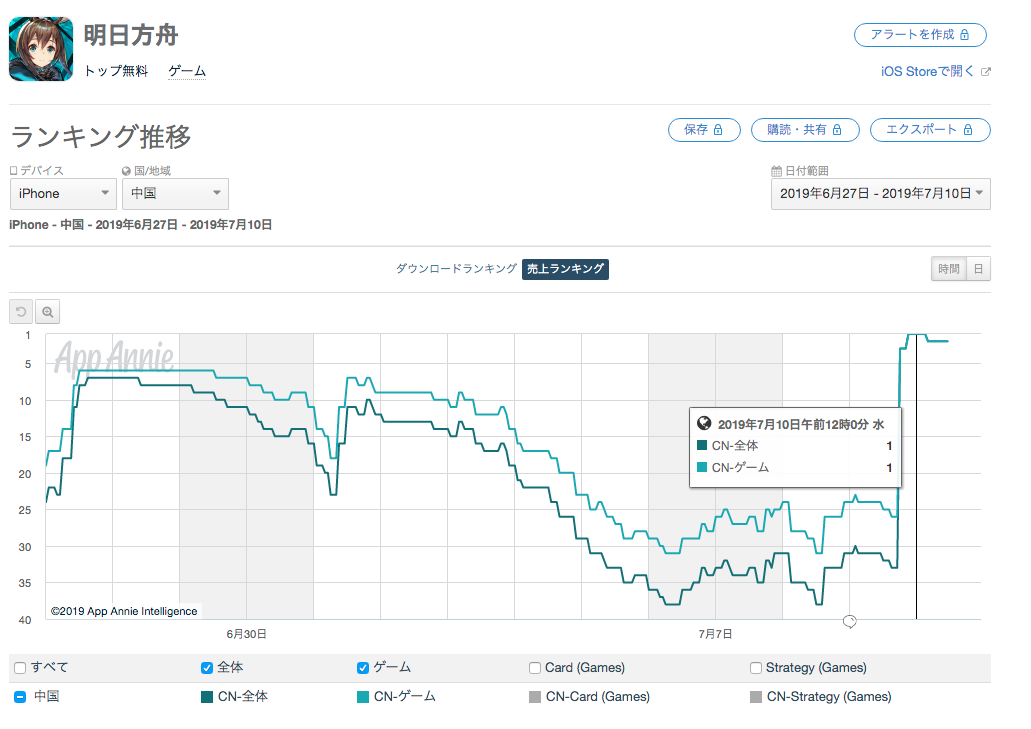Click the CN-全体 legend color swatch
This screenshot has width=1031, height=729.
tap(206, 697)
